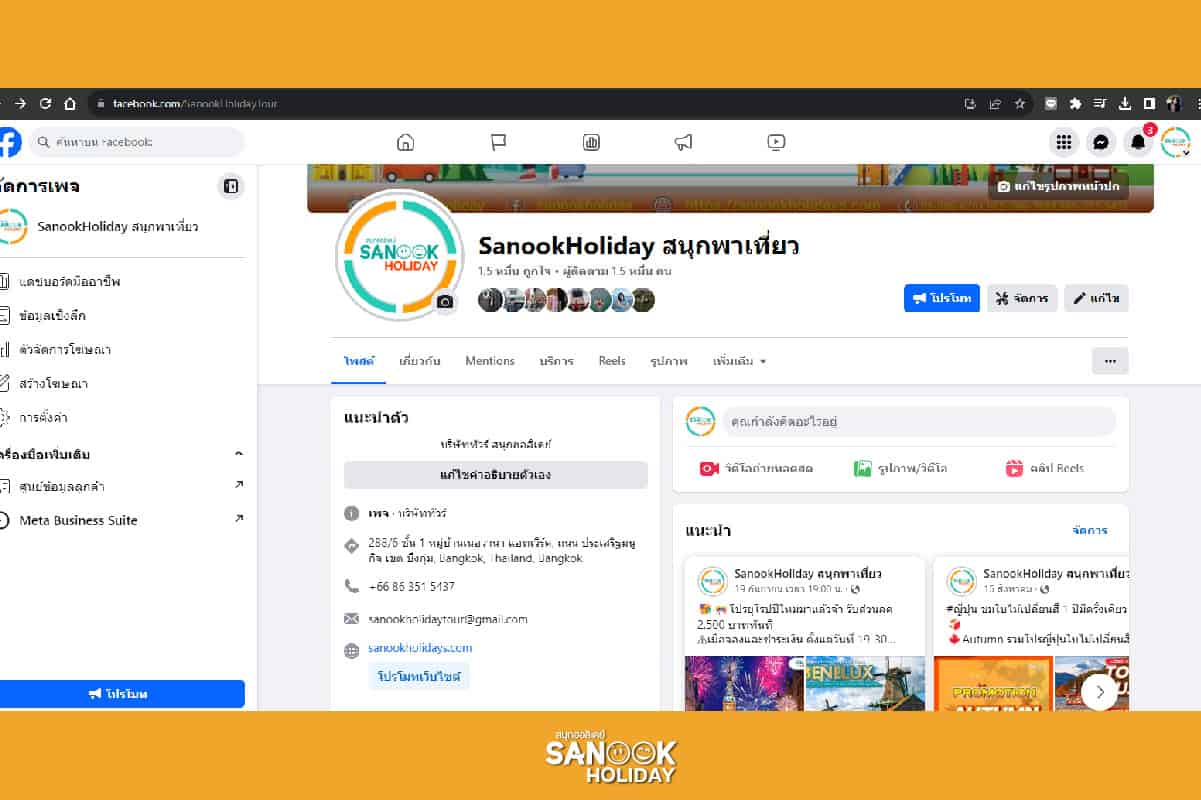The height and width of the screenshot is (800, 1201).
Task: Click the blue โปรโมท button
Action: tap(941, 297)
